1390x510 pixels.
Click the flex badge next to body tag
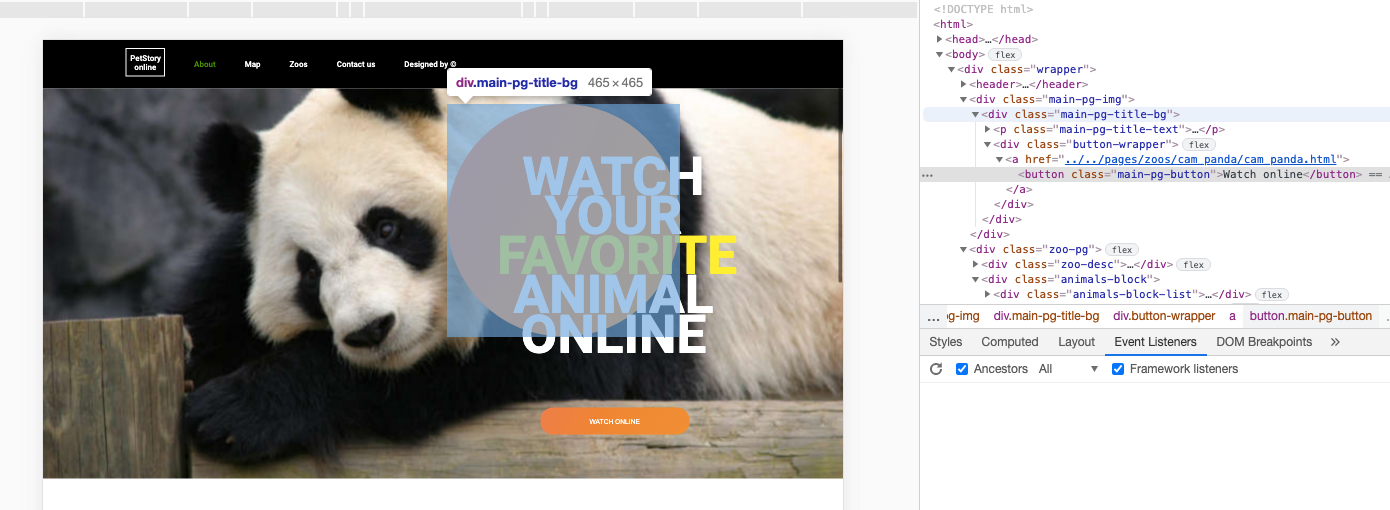[1005, 55]
